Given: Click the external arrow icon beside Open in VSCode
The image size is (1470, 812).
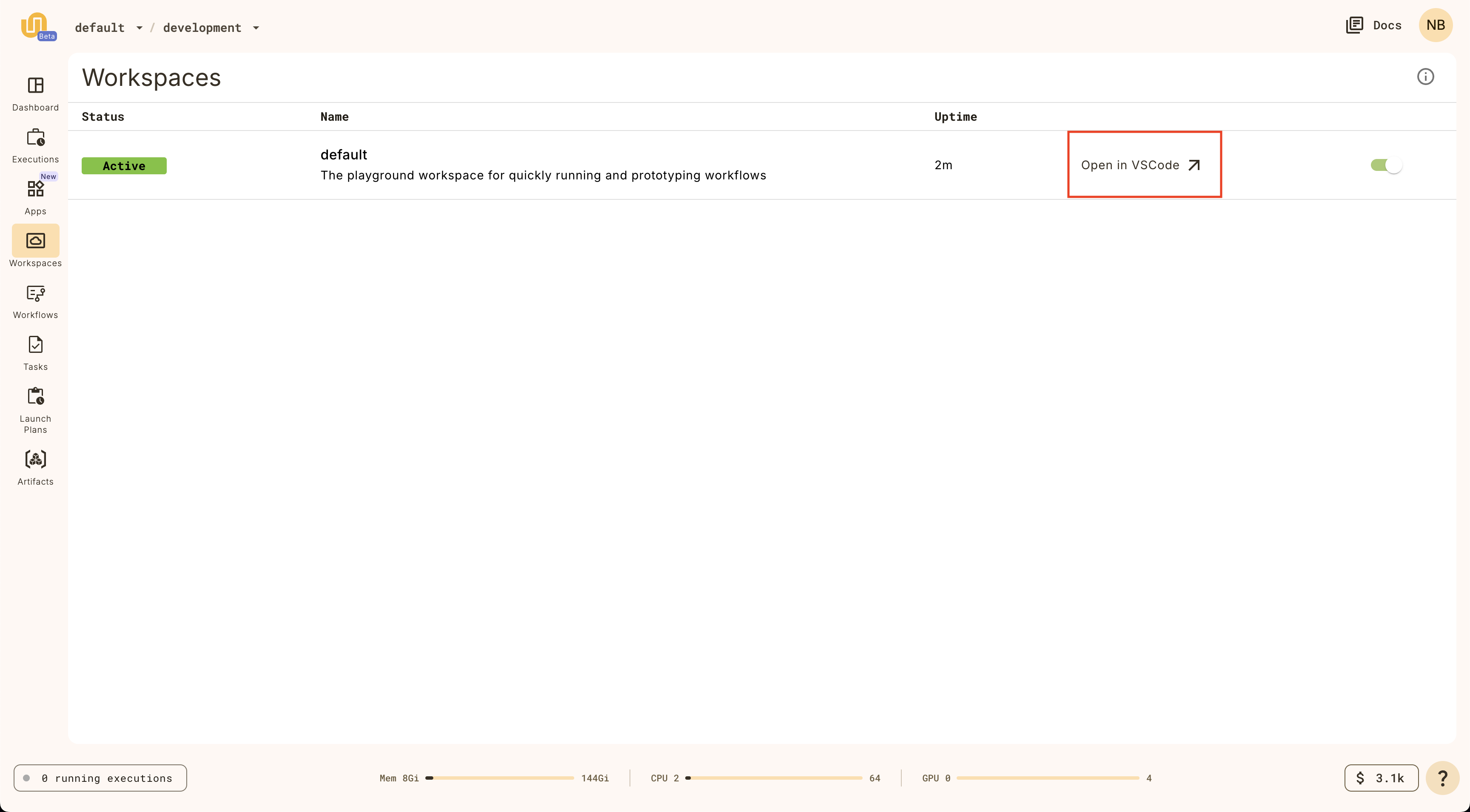Looking at the screenshot, I should [1194, 165].
